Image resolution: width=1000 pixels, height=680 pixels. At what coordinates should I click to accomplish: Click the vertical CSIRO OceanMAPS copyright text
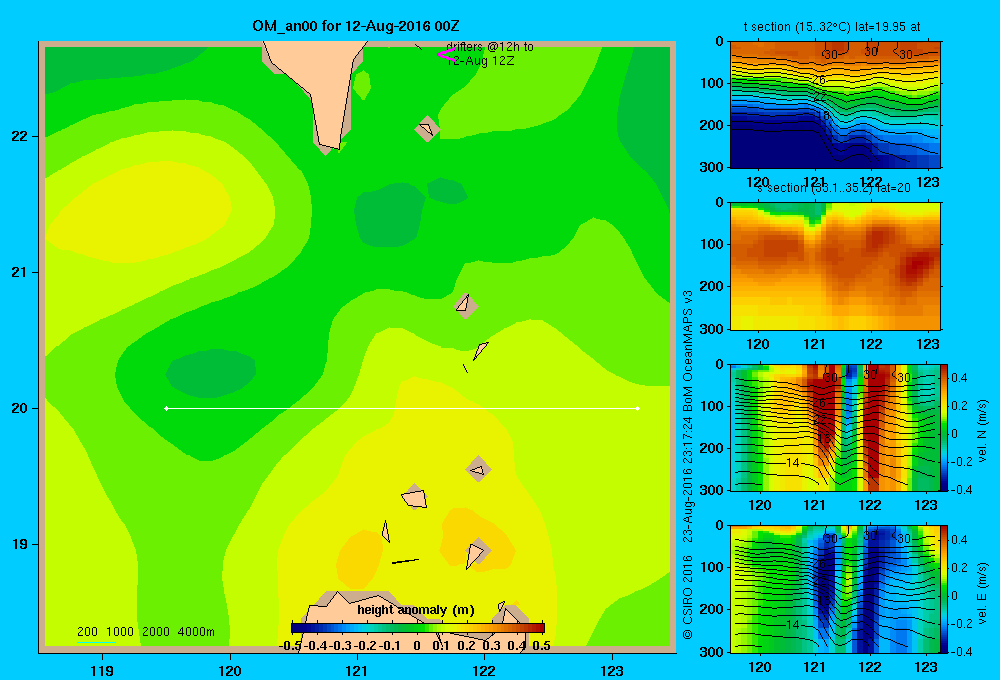(x=688, y=464)
